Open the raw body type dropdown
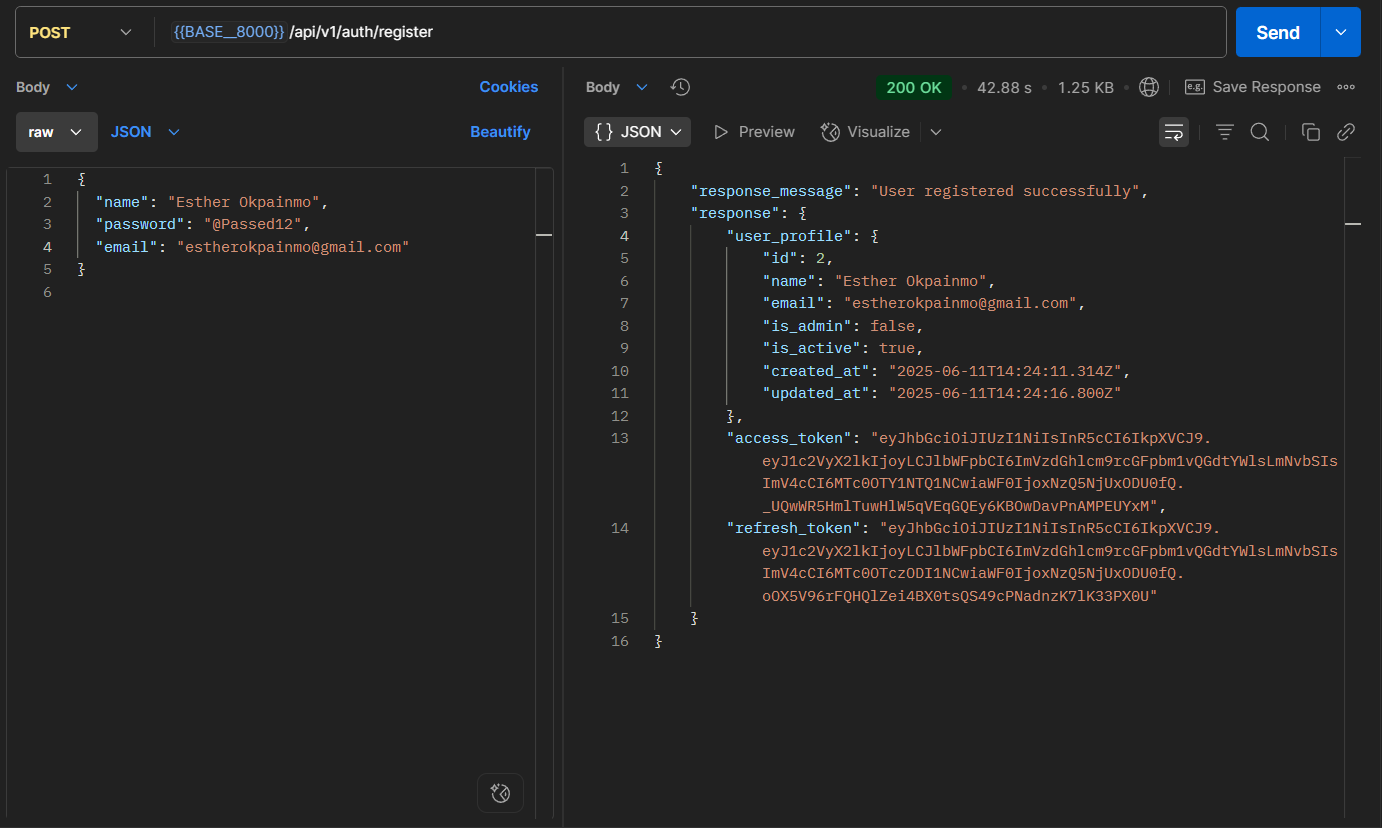 (56, 132)
